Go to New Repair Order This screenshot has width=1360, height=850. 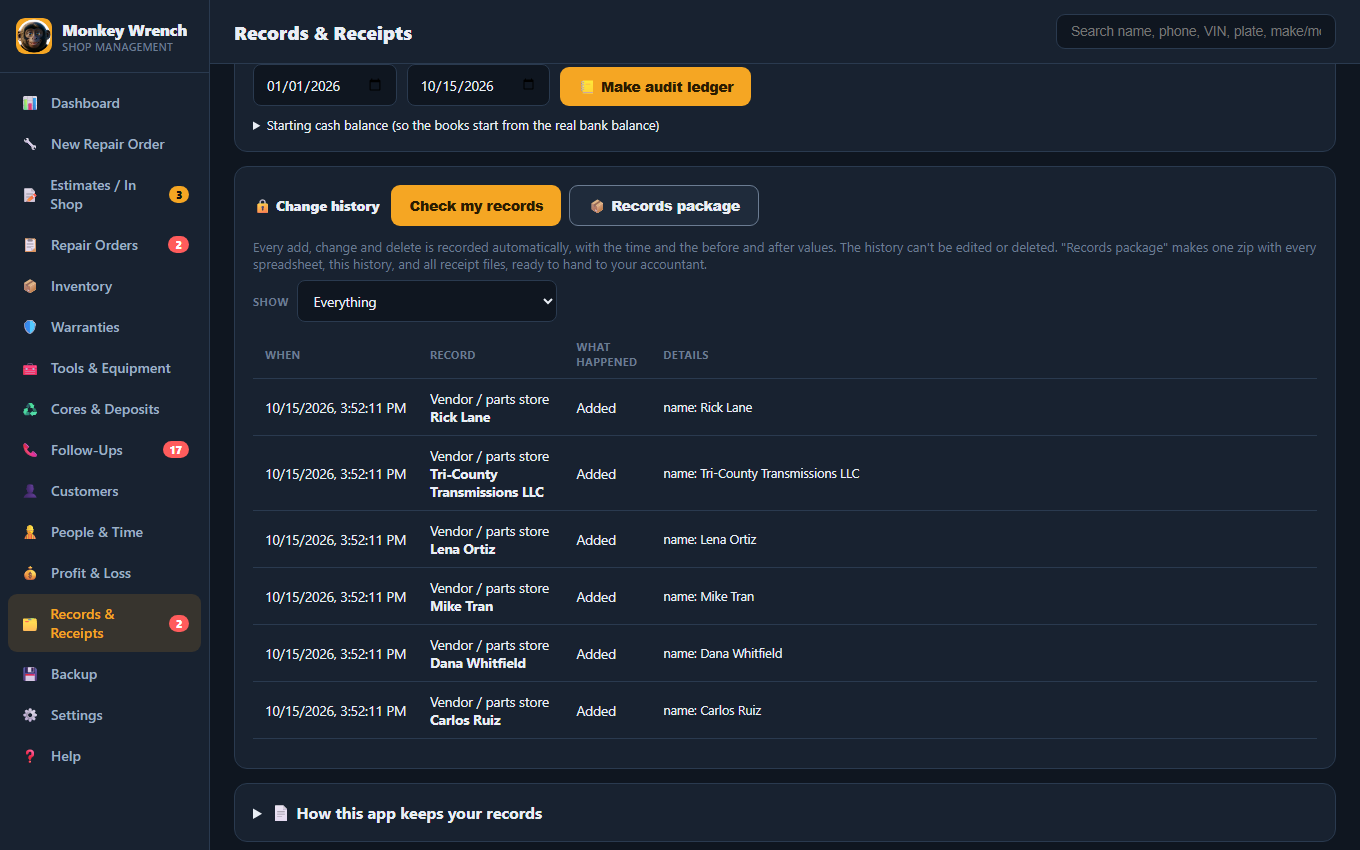[x=104, y=144]
